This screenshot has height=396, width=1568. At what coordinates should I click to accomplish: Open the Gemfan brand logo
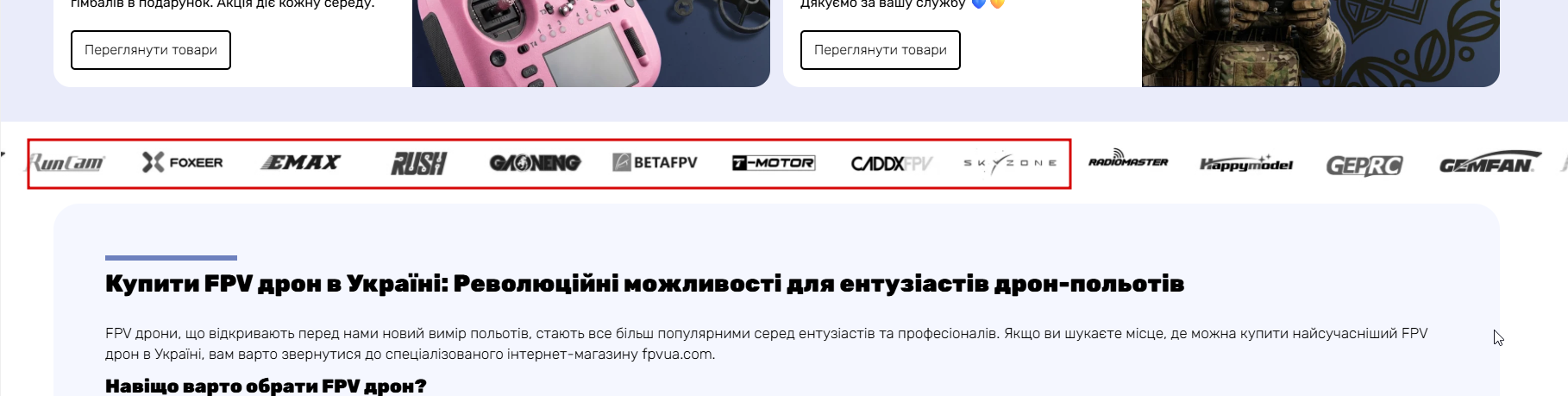(x=1487, y=162)
